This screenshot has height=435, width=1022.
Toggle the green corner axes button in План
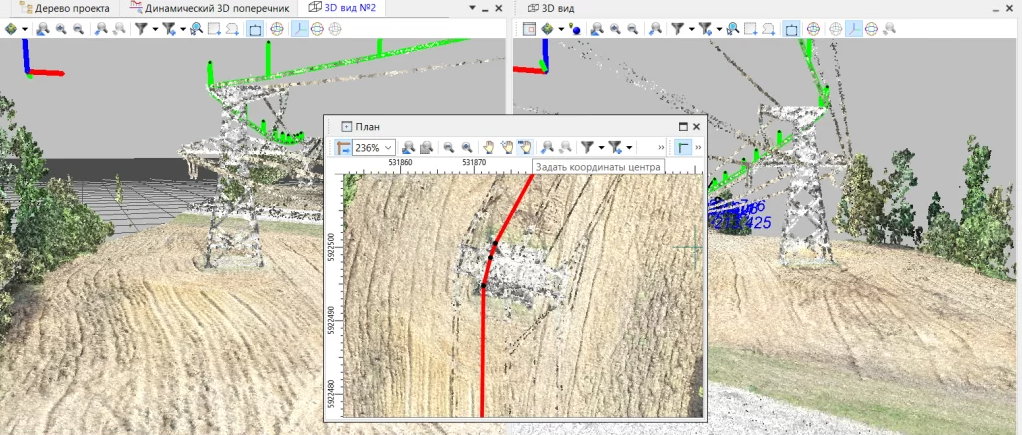coord(682,148)
